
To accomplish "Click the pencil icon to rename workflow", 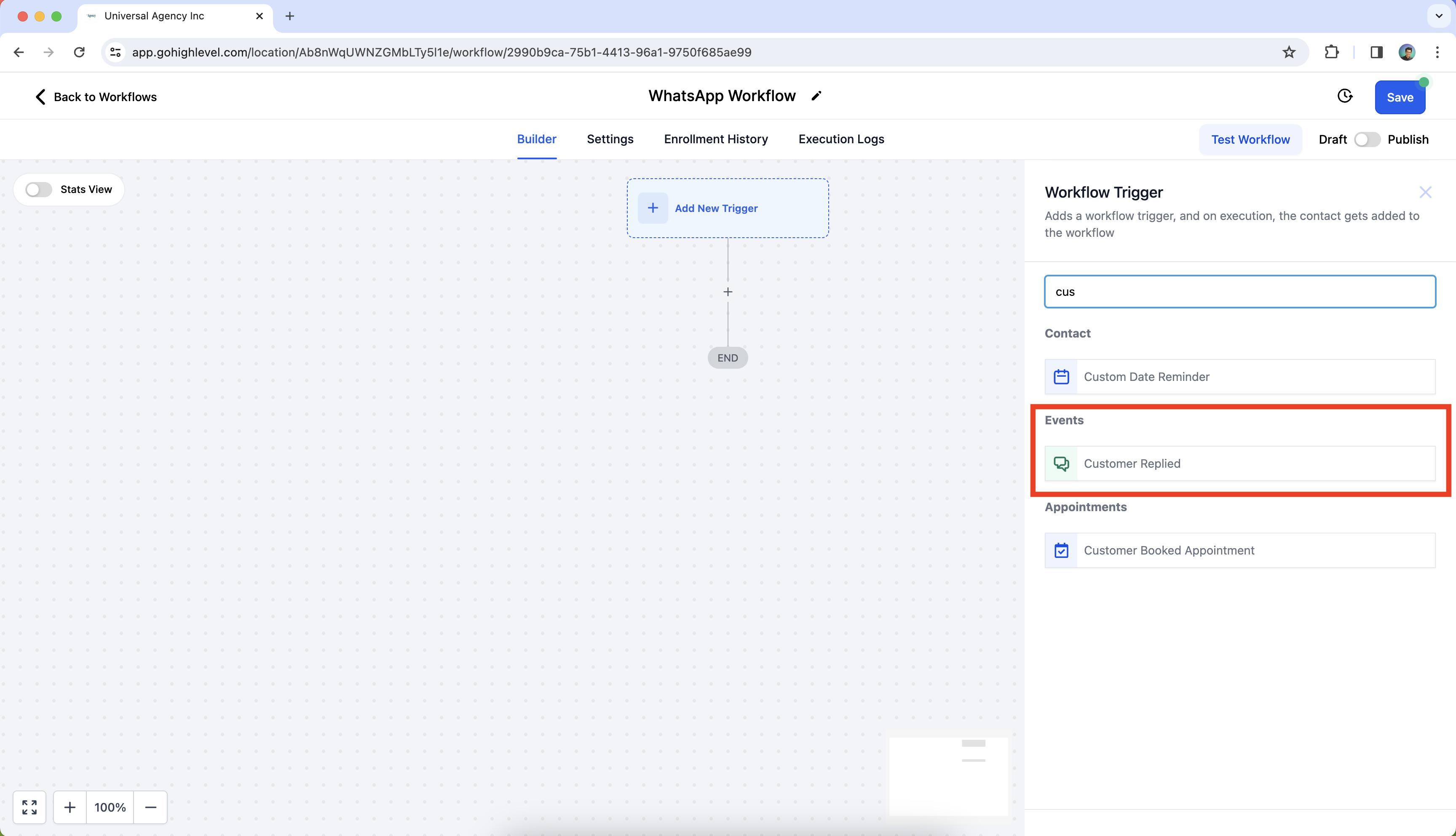I will click(816, 96).
